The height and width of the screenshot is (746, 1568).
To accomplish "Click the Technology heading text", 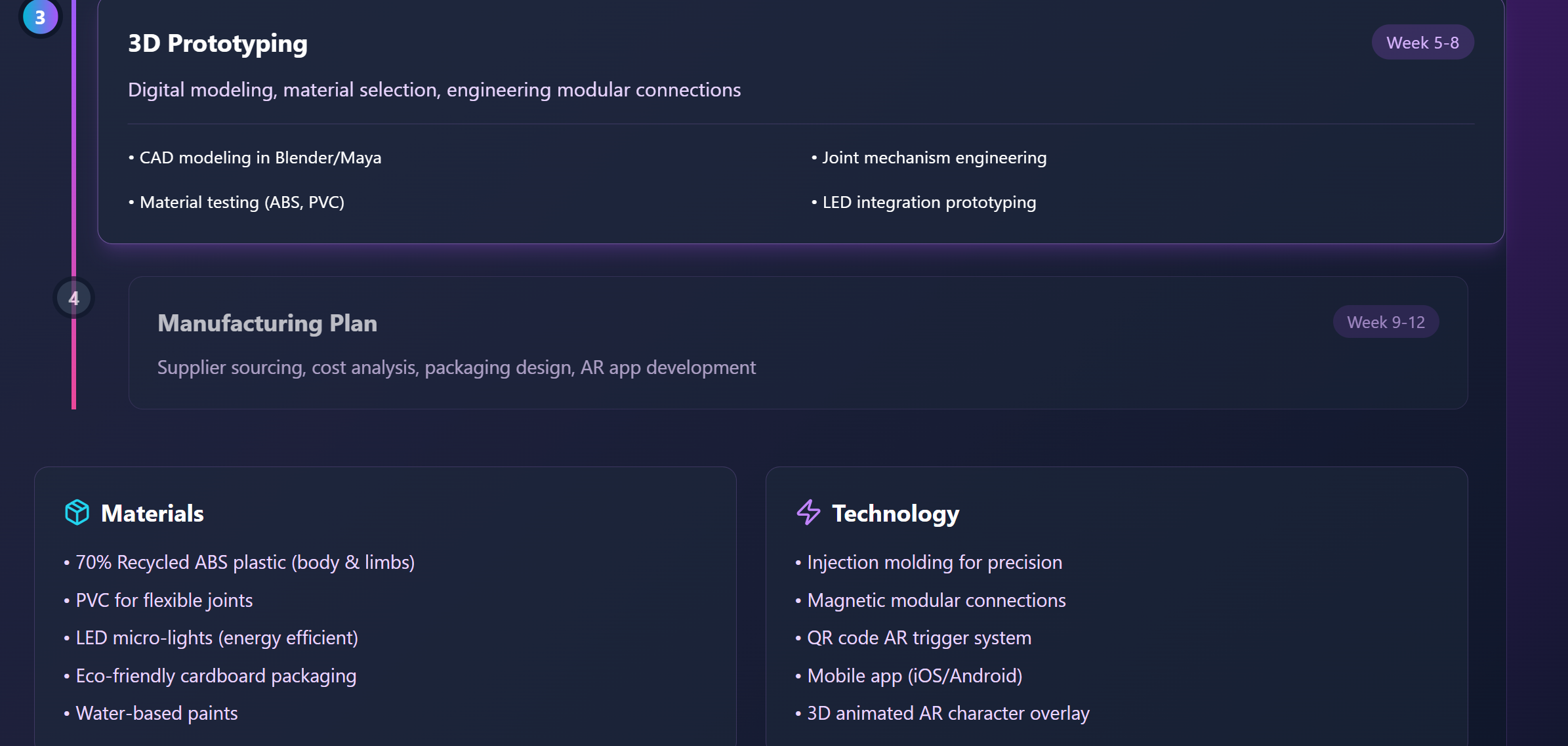I will [895, 513].
